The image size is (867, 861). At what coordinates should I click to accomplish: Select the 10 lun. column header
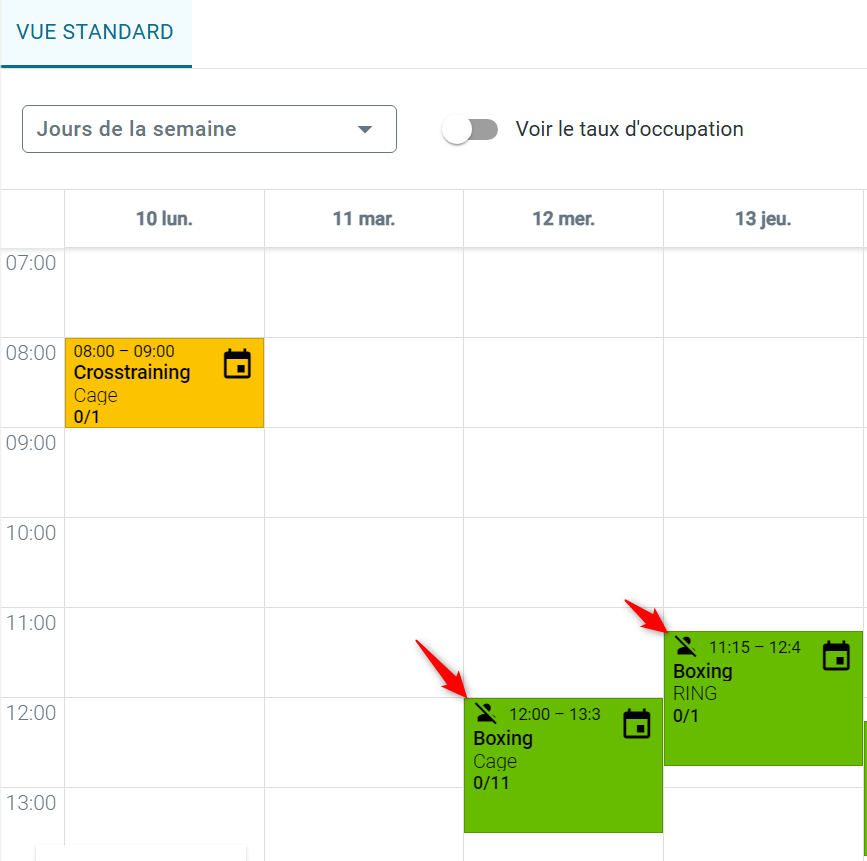(164, 218)
